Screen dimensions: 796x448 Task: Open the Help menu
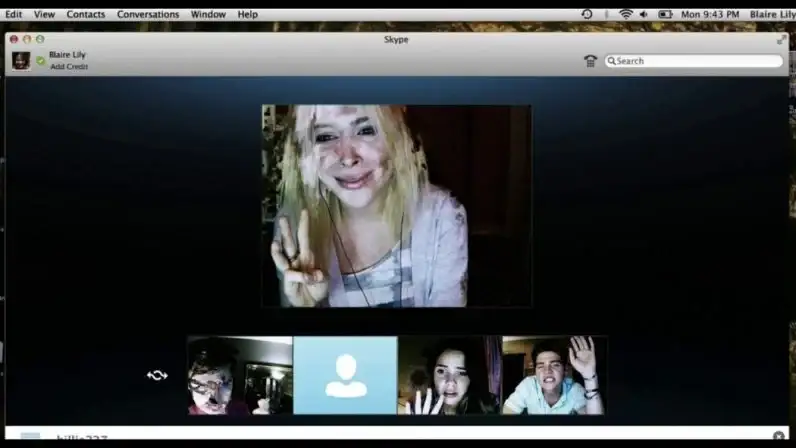coord(248,14)
